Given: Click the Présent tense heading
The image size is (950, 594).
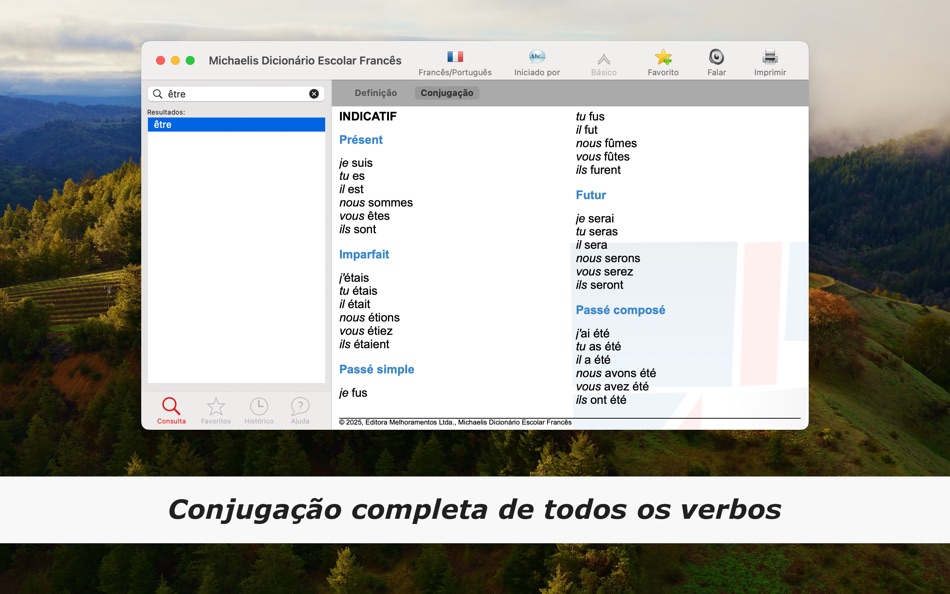Looking at the screenshot, I should click(361, 140).
